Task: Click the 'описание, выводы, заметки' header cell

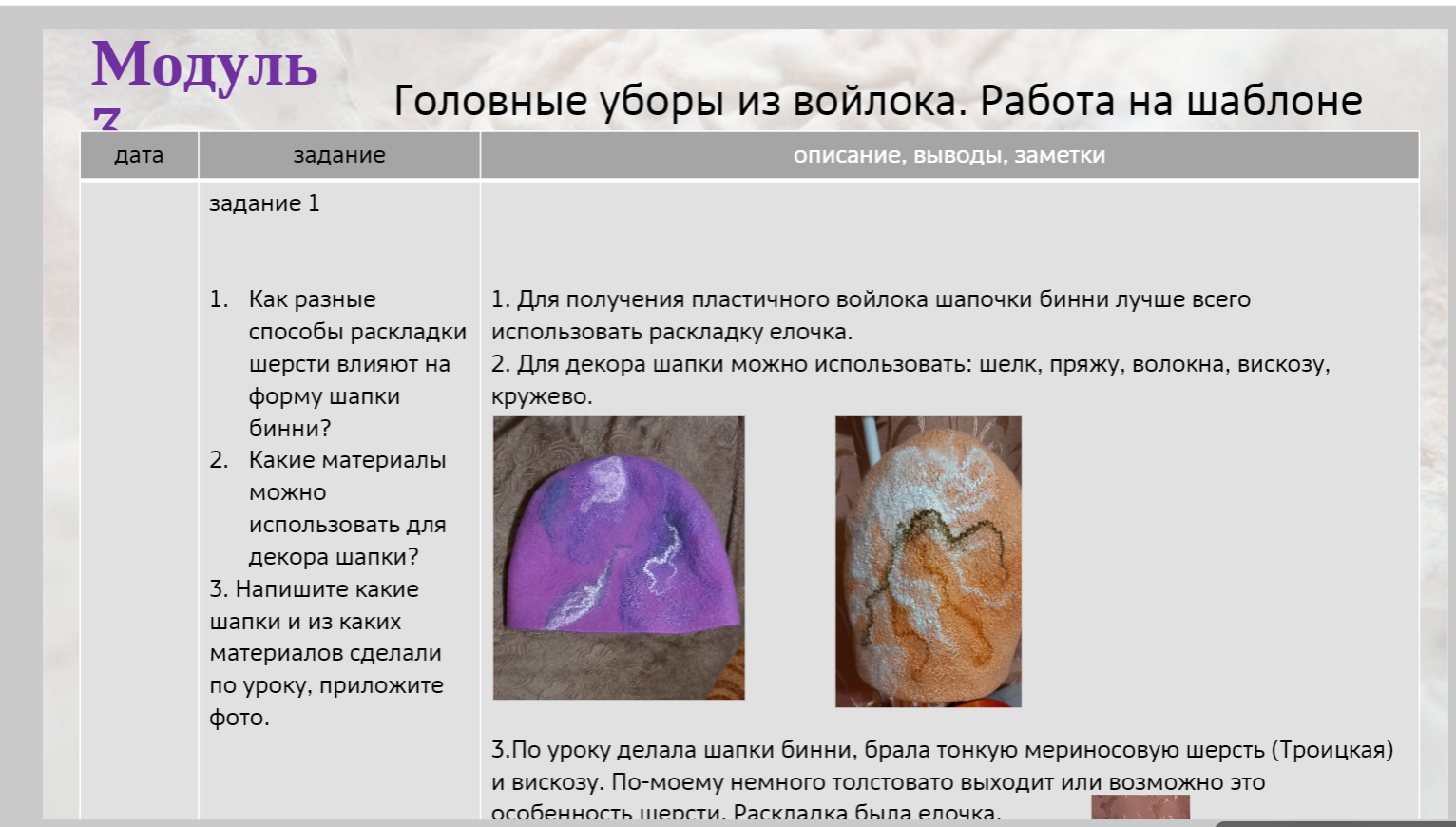Action: click(x=948, y=155)
